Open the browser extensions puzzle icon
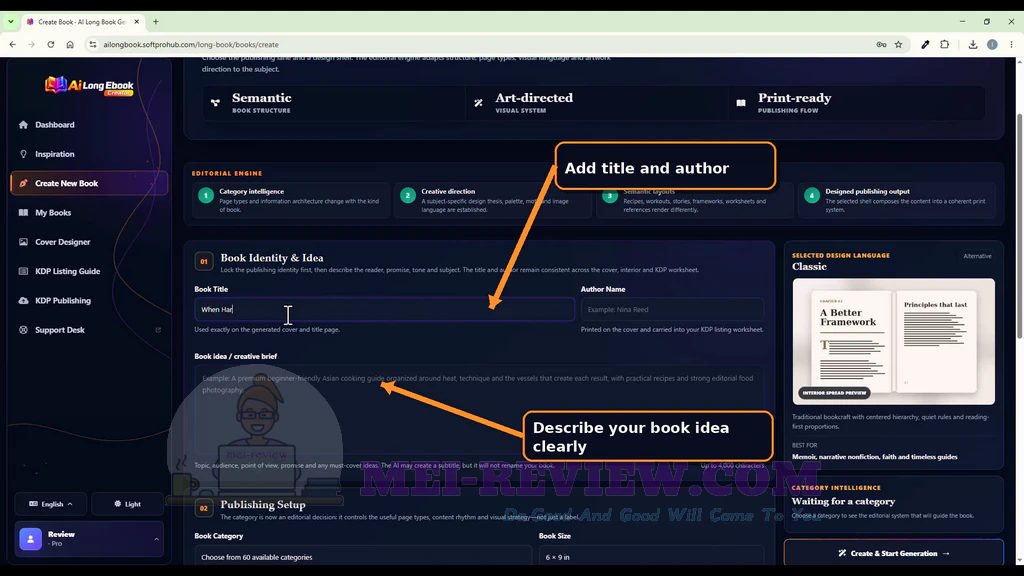 click(x=944, y=44)
